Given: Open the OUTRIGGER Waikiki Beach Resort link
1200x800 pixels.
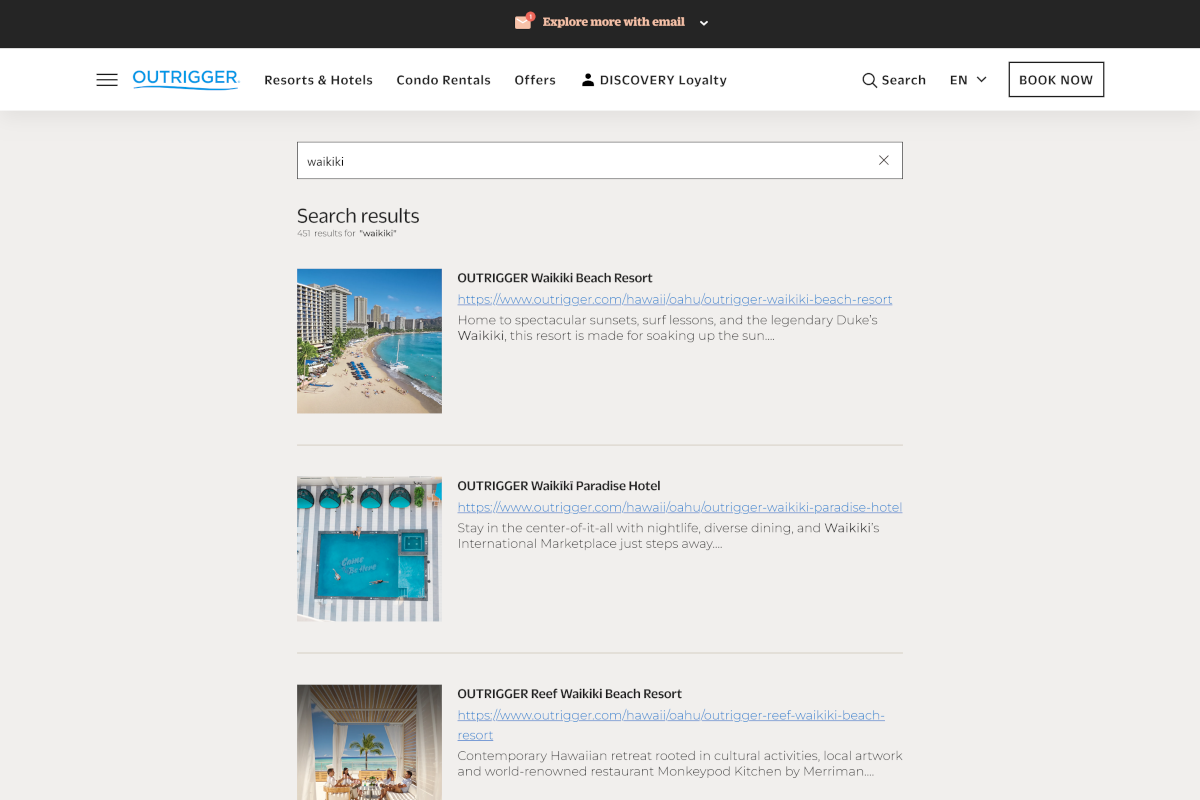Looking at the screenshot, I should (555, 277).
